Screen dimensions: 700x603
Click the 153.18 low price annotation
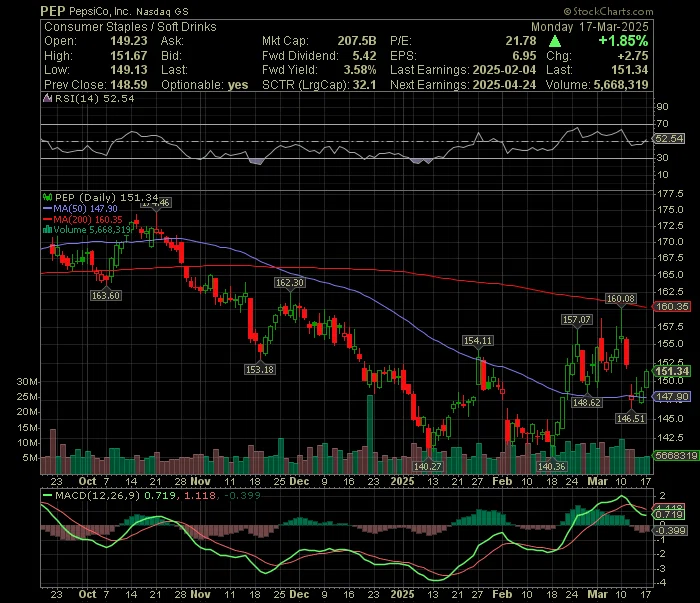260,370
